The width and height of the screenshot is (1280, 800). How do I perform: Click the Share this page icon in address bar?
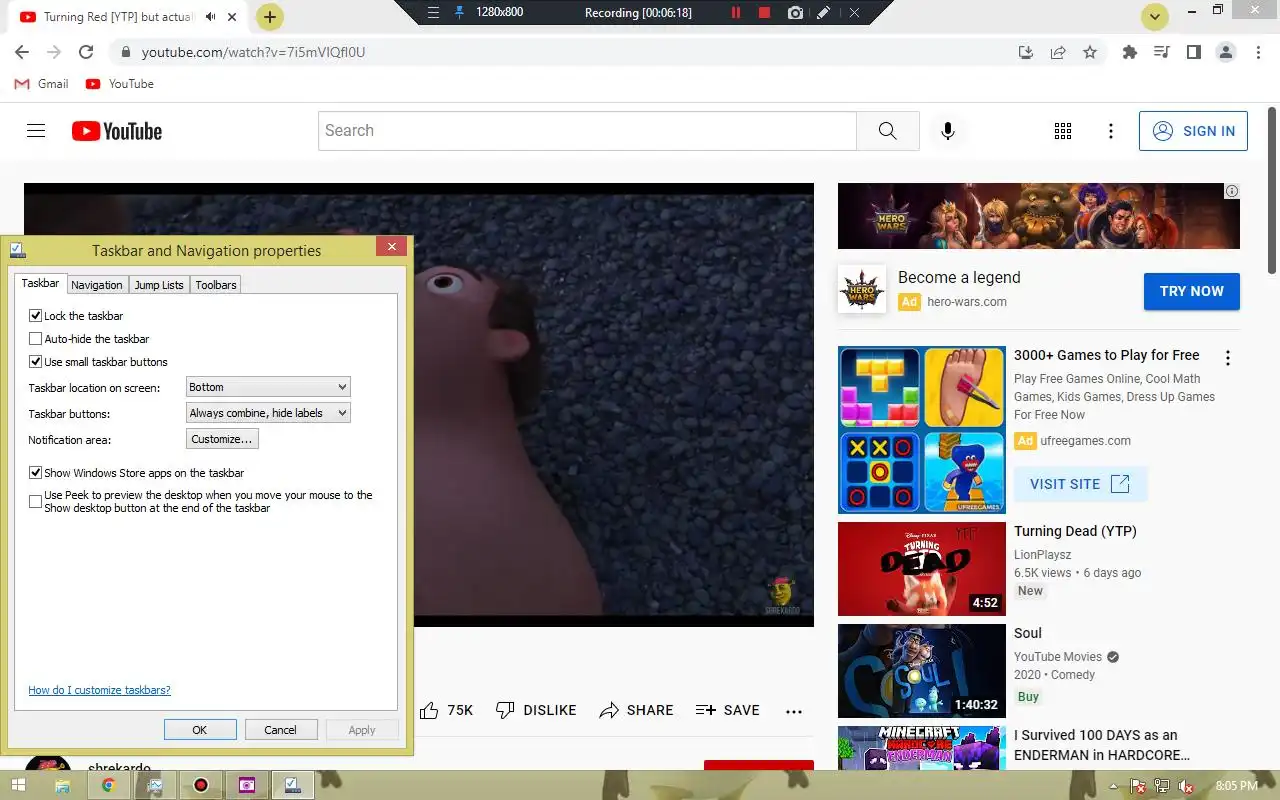[x=1058, y=52]
